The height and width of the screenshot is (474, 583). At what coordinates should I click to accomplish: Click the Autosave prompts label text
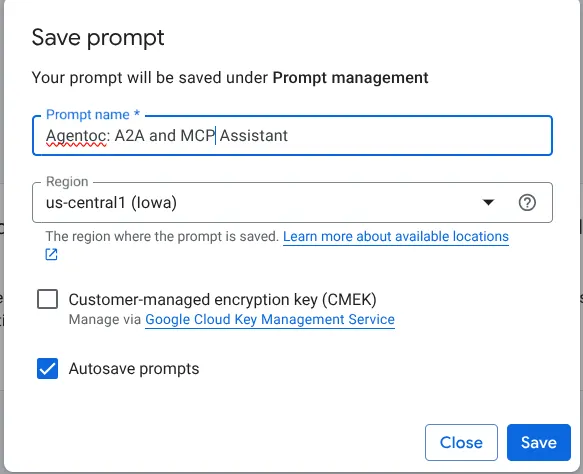134,369
